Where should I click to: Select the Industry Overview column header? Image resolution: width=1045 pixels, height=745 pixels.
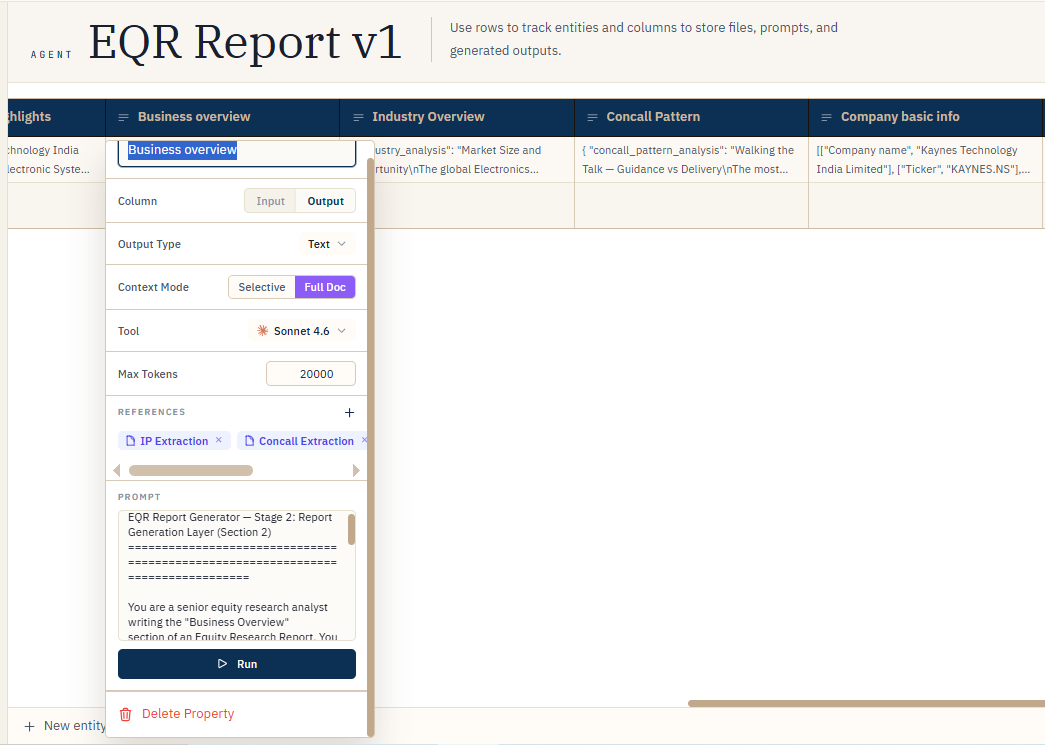tap(457, 117)
